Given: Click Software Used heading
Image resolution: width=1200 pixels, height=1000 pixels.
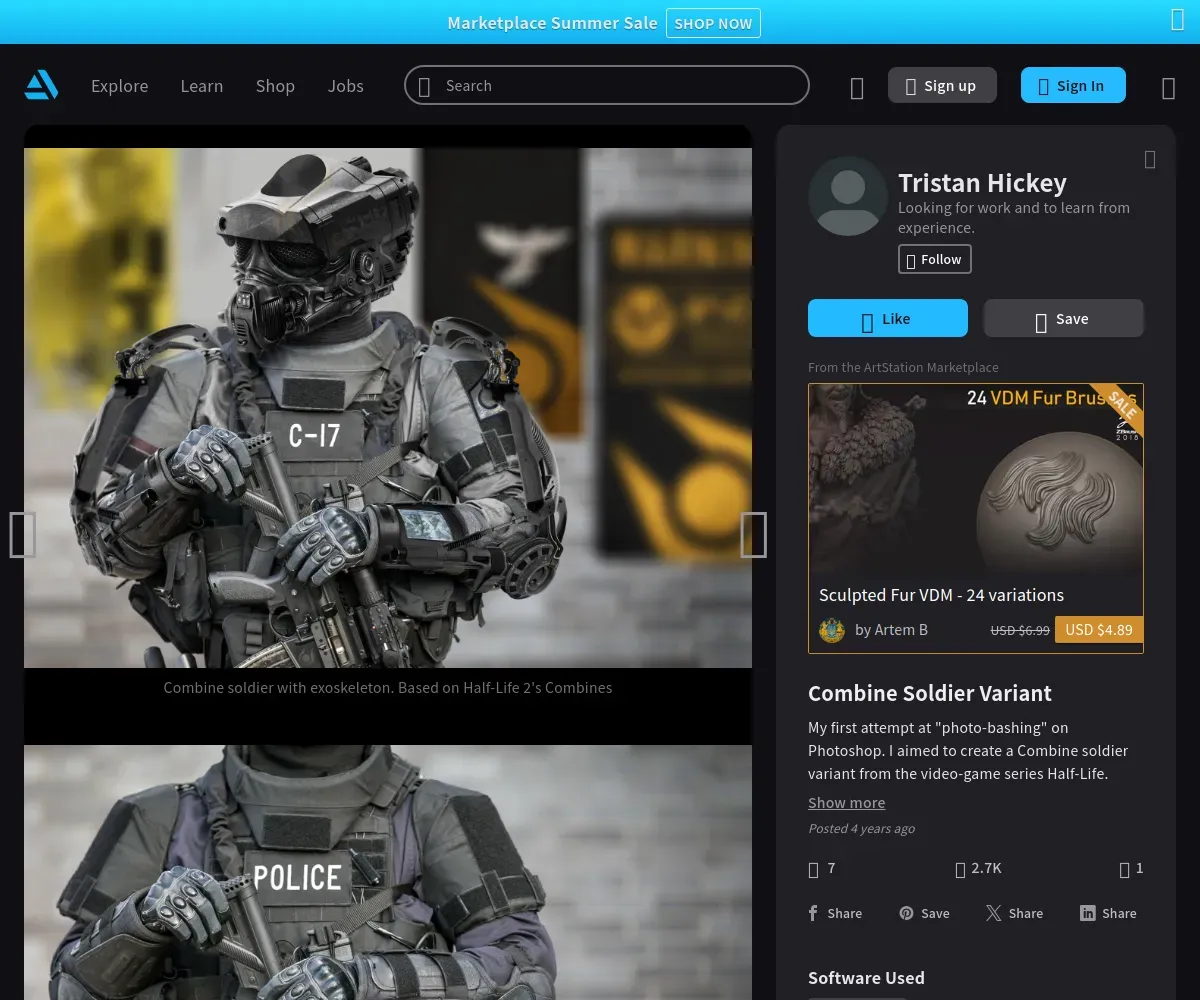Looking at the screenshot, I should click(x=866, y=978).
